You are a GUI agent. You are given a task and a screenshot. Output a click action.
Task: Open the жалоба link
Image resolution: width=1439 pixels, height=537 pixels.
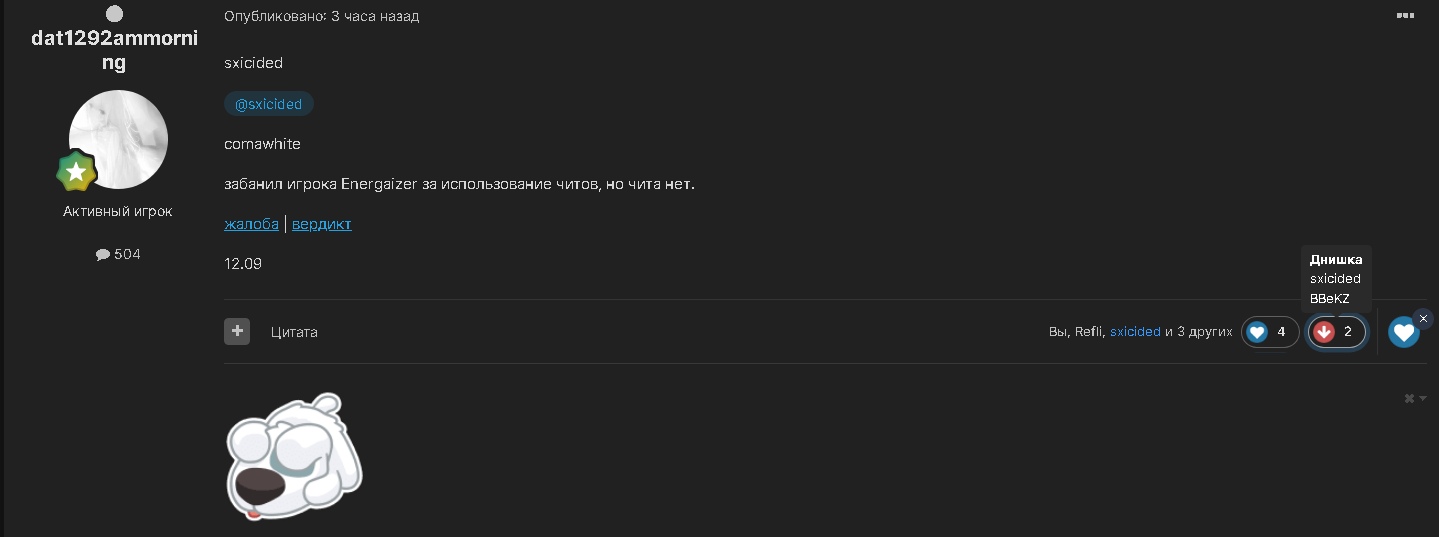tap(251, 224)
